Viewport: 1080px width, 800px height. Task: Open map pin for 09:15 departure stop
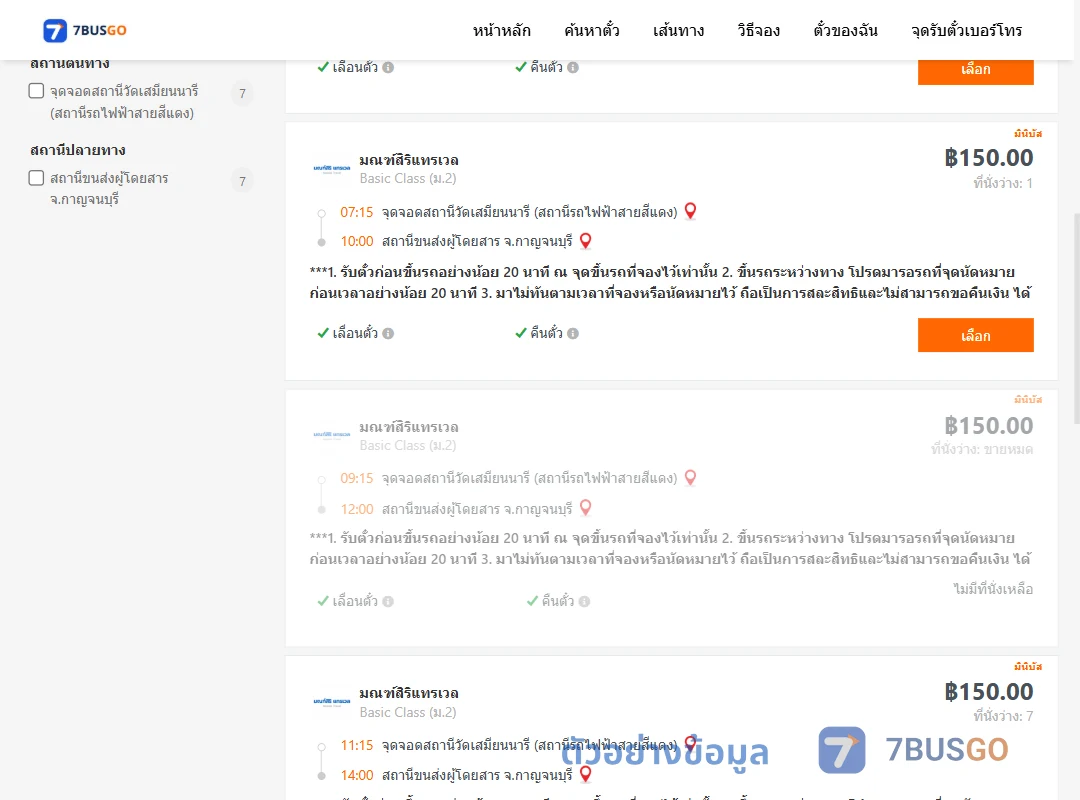[x=690, y=478]
